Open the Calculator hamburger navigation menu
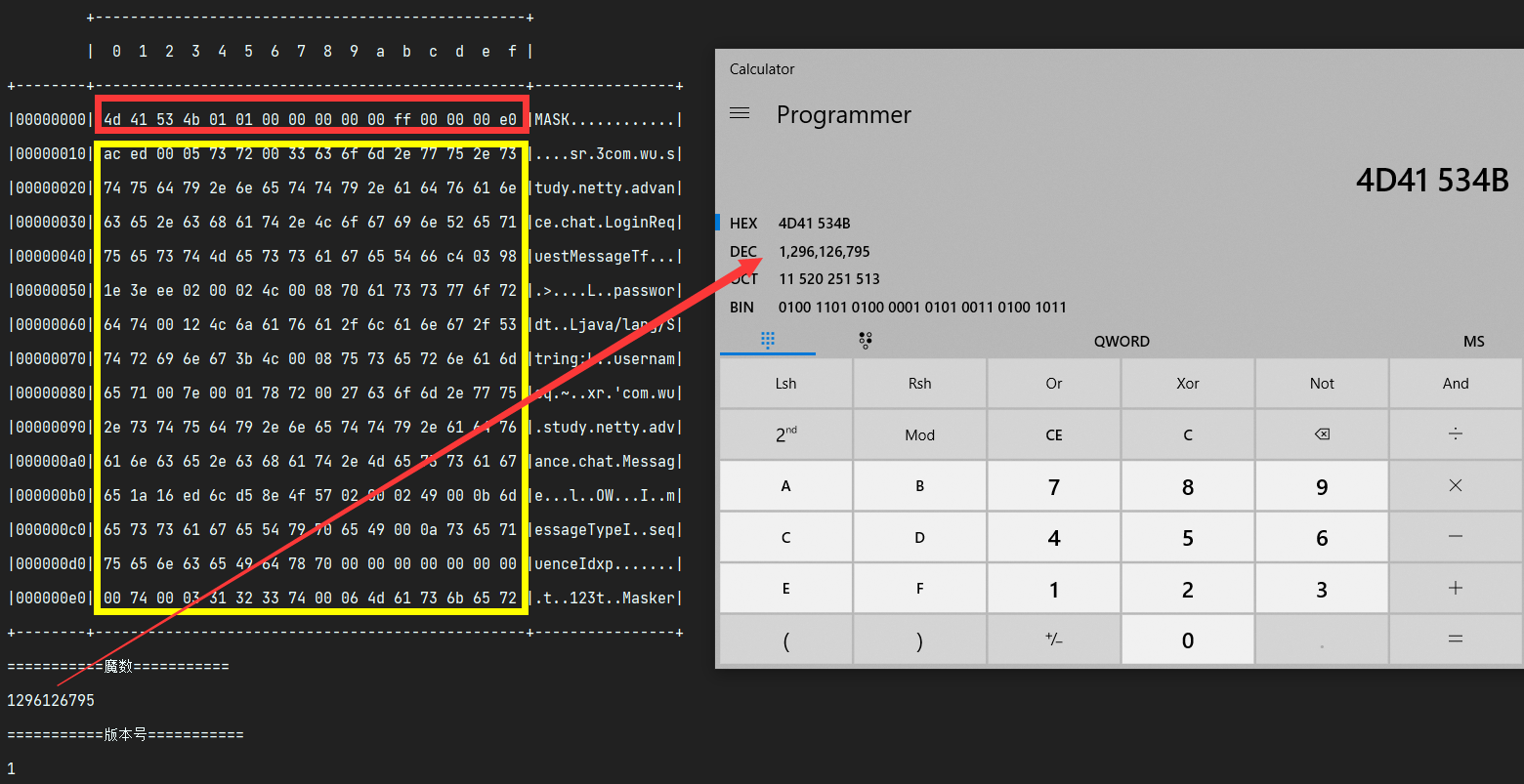 click(x=740, y=114)
